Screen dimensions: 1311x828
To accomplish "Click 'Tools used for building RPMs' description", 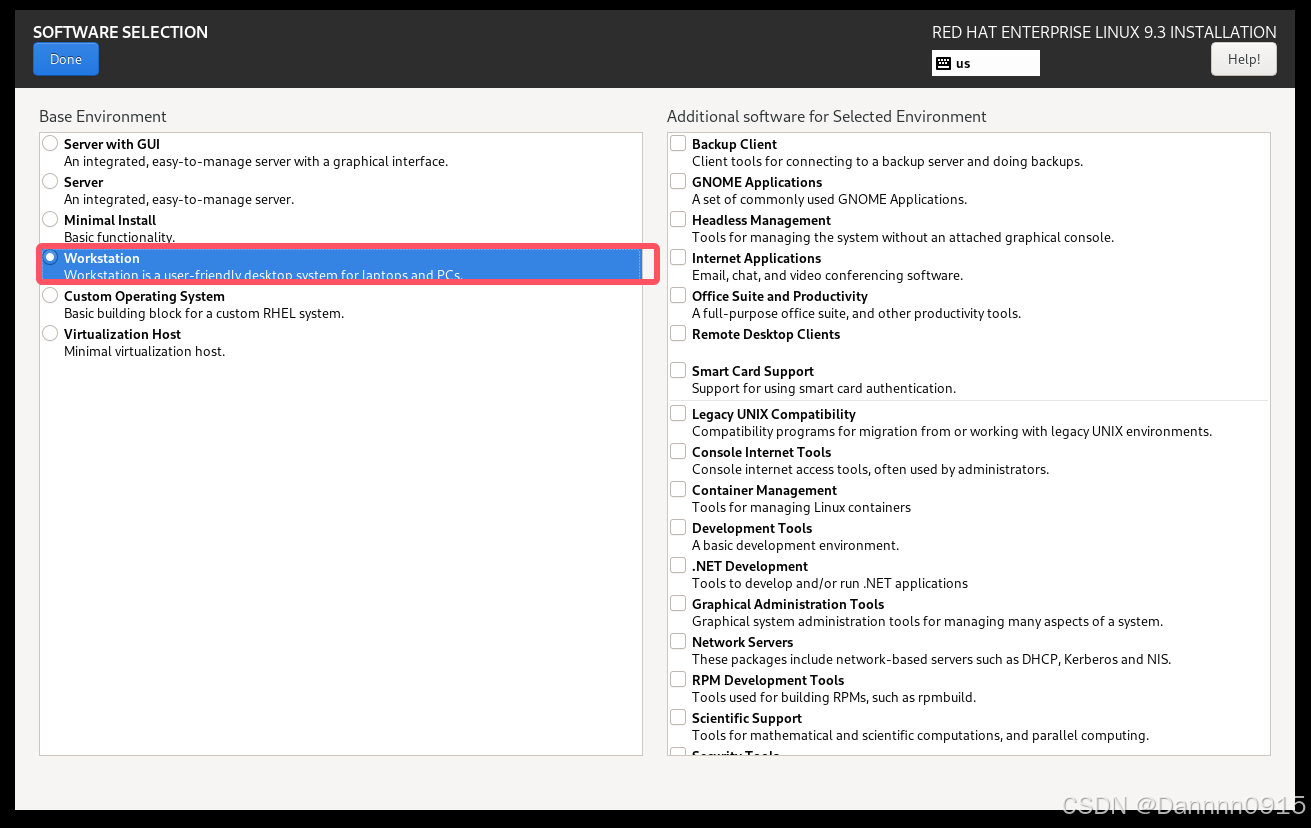I will [834, 697].
